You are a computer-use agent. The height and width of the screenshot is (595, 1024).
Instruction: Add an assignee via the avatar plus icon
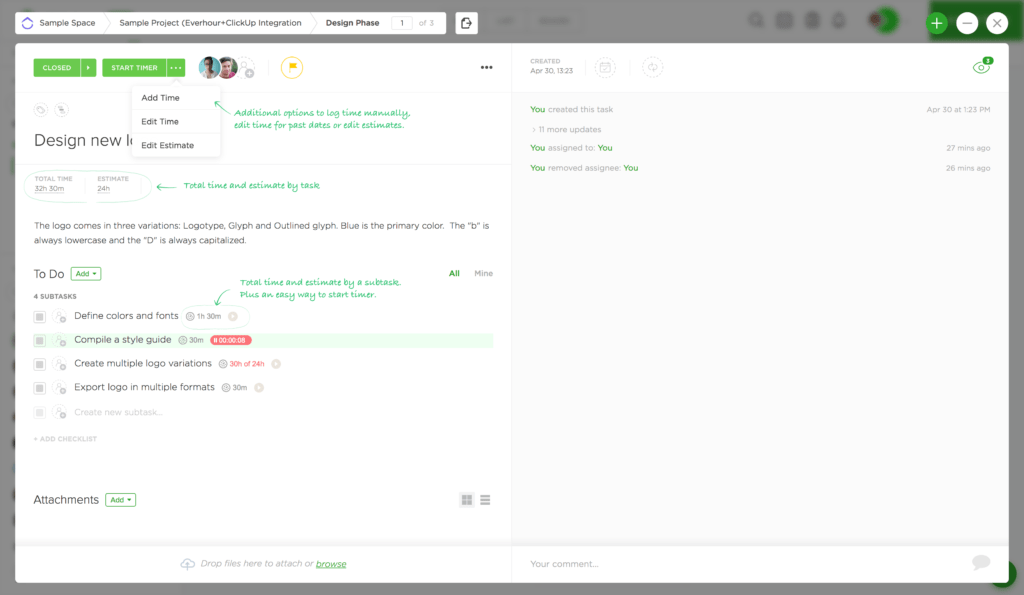pyautogui.click(x=248, y=70)
